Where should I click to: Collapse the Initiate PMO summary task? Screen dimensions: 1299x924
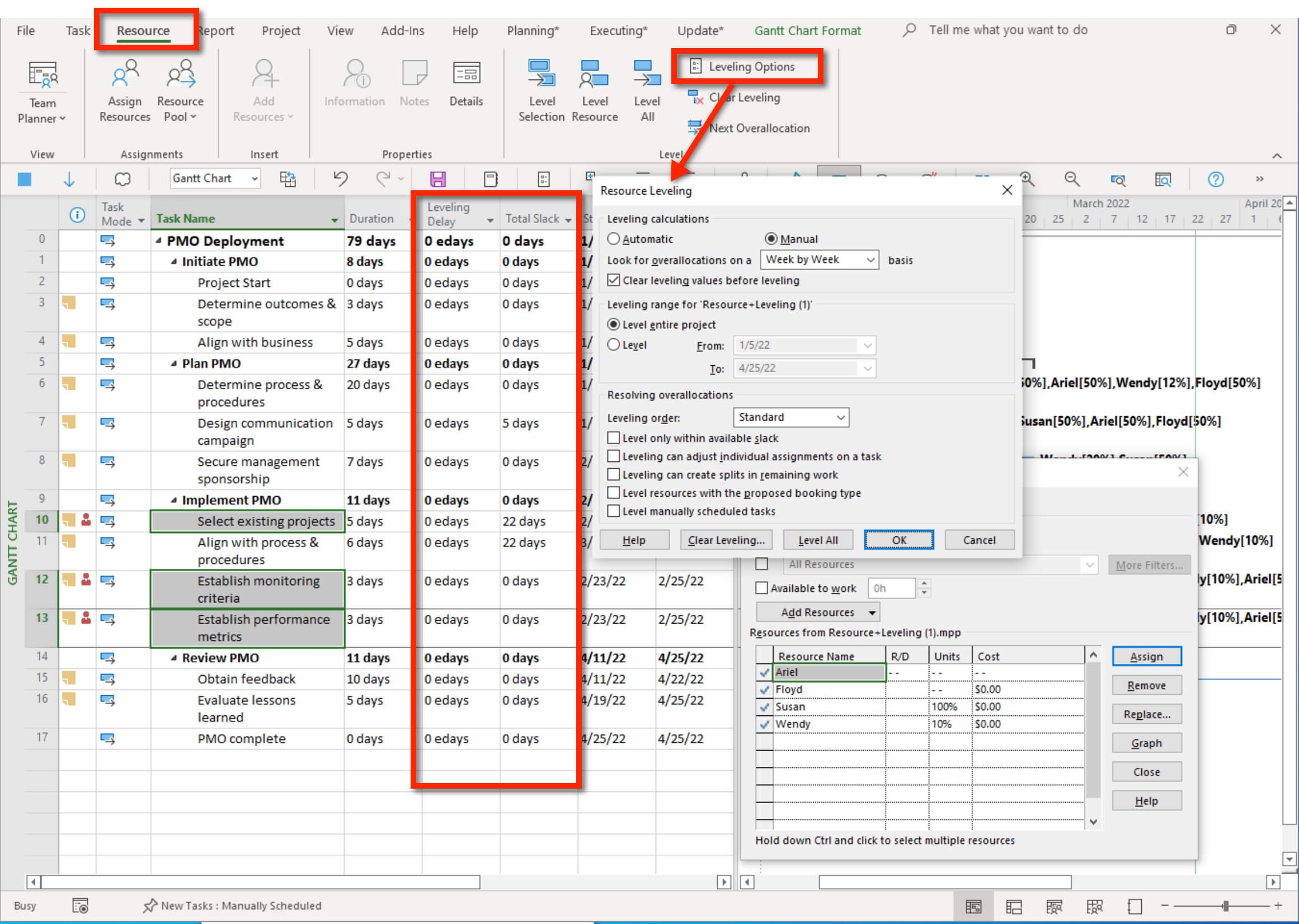pyautogui.click(x=173, y=262)
